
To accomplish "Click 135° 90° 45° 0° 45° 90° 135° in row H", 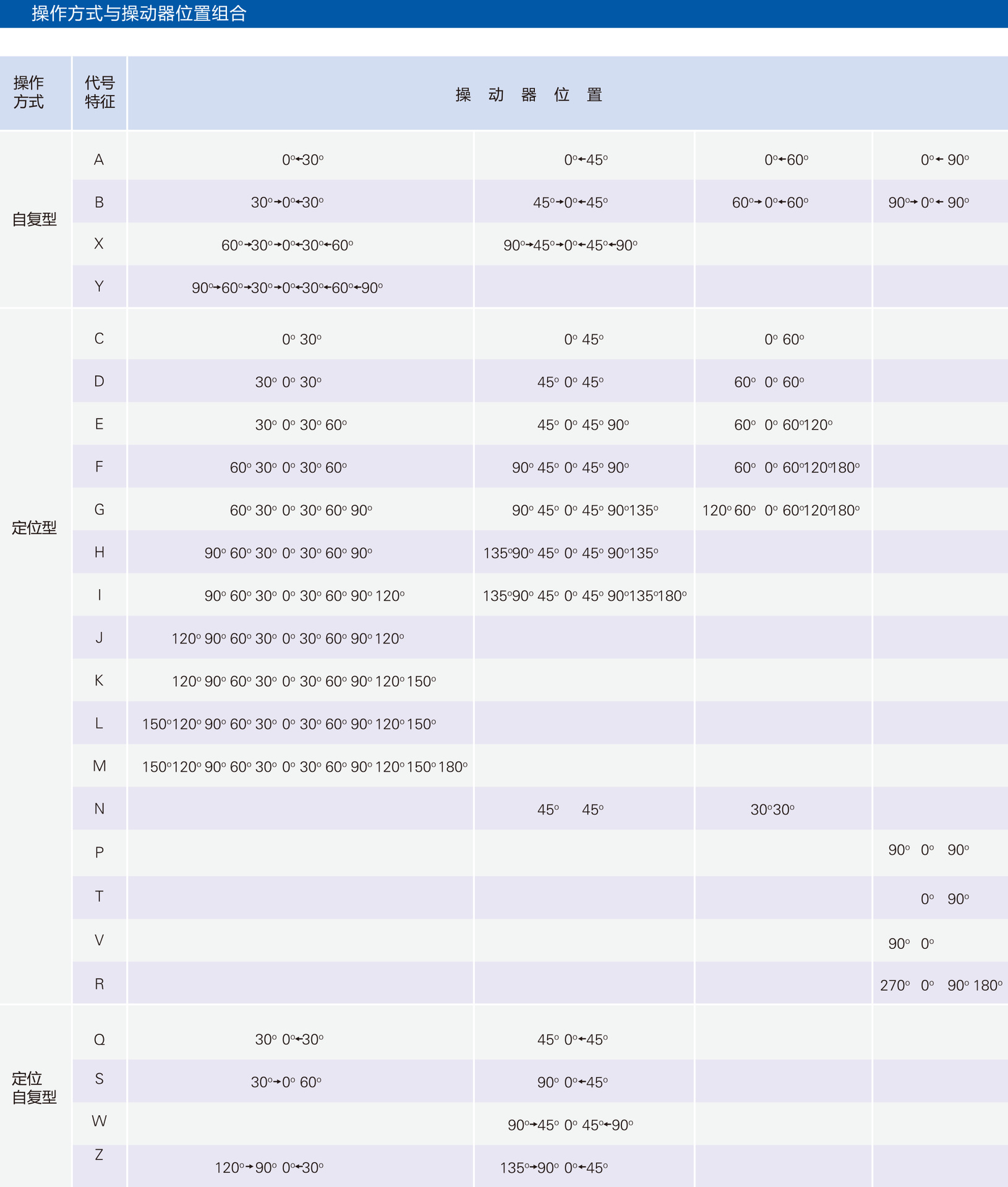I will coord(570,553).
